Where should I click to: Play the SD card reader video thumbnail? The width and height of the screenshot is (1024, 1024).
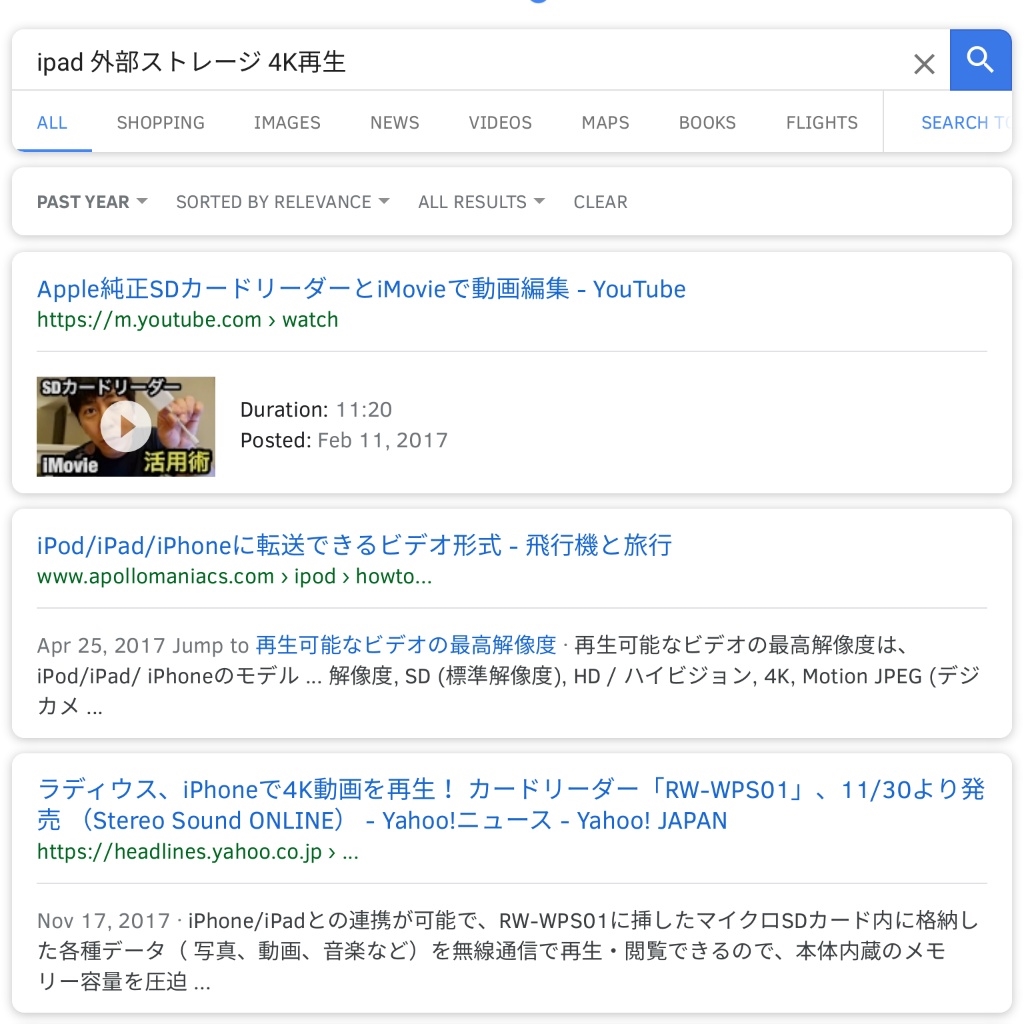pos(126,426)
